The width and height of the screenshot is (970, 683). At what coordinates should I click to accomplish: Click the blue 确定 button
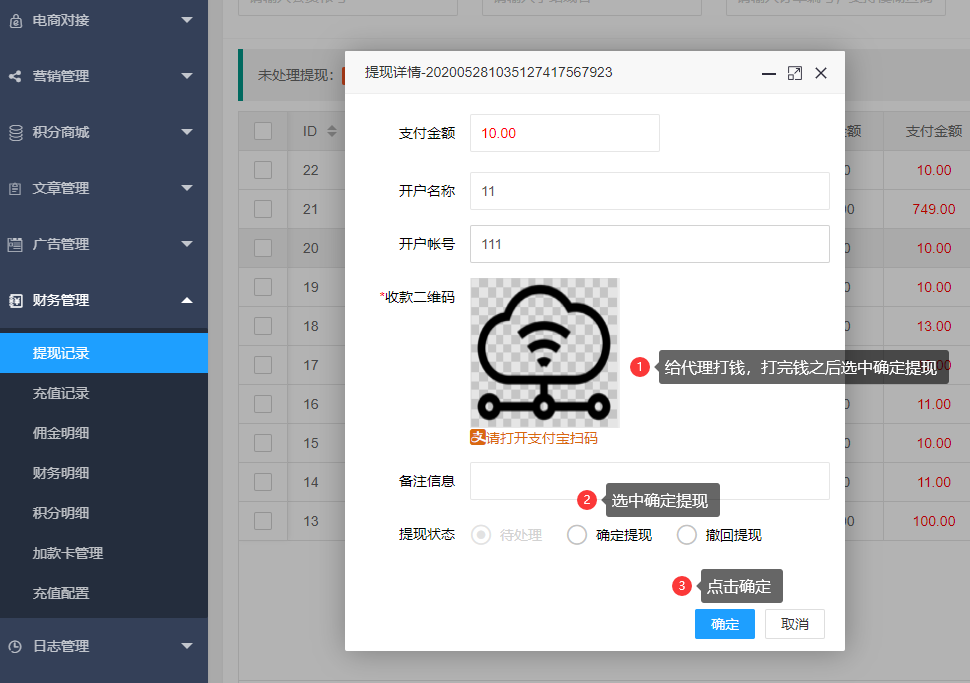coord(724,624)
